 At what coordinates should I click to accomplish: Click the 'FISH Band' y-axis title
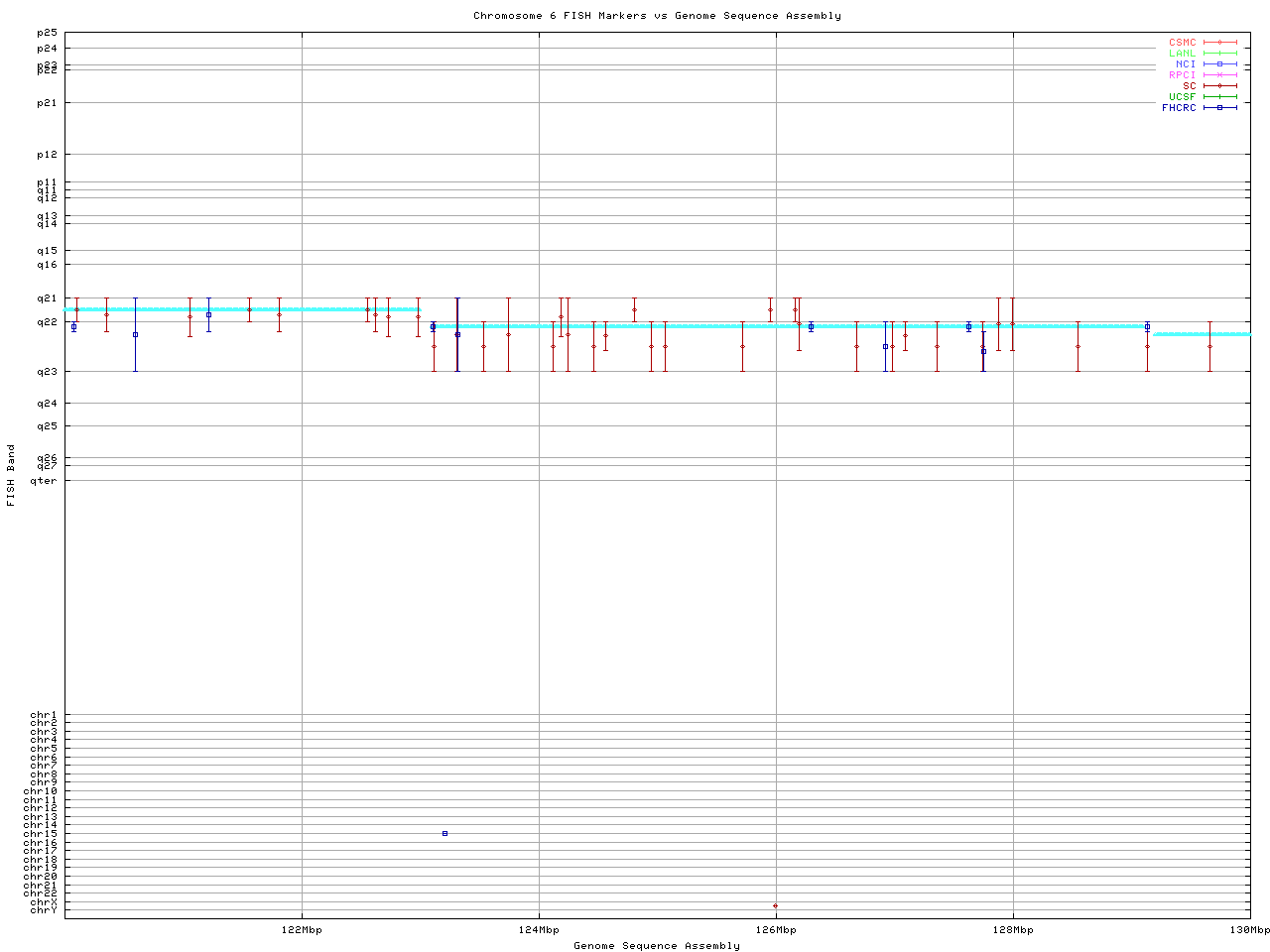click(x=12, y=475)
